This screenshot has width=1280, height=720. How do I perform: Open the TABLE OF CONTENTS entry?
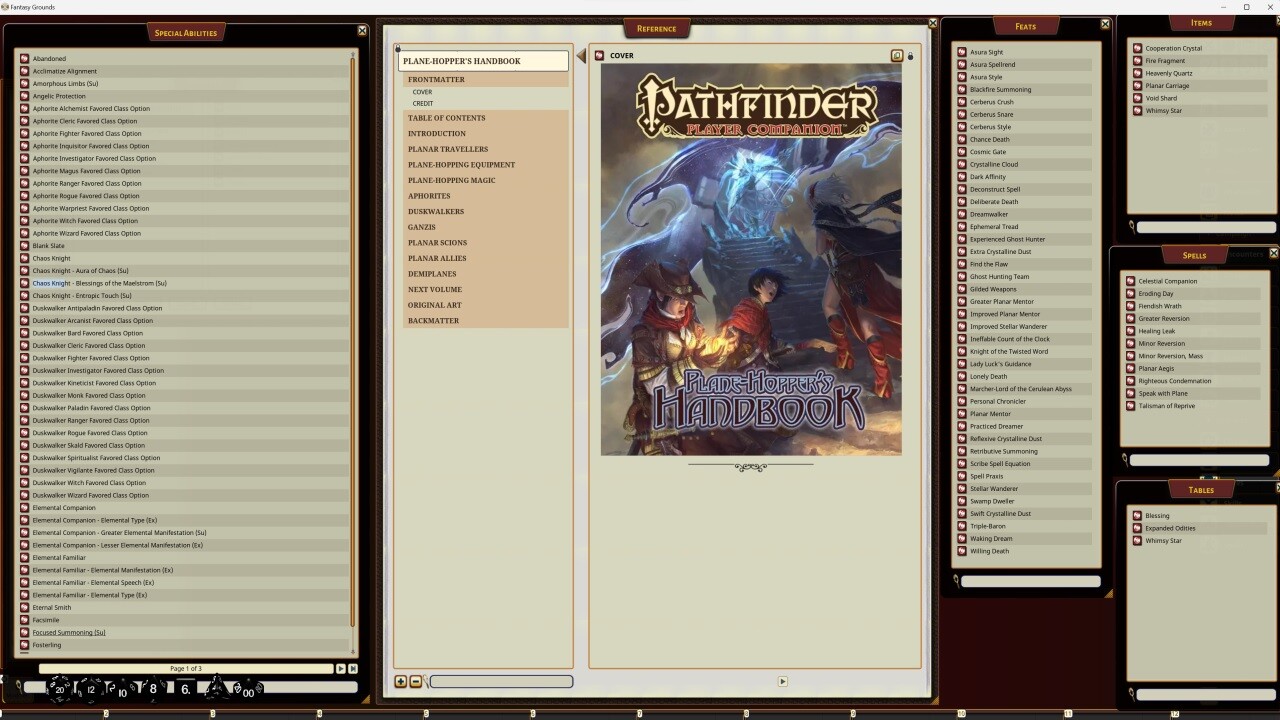[x=446, y=118]
